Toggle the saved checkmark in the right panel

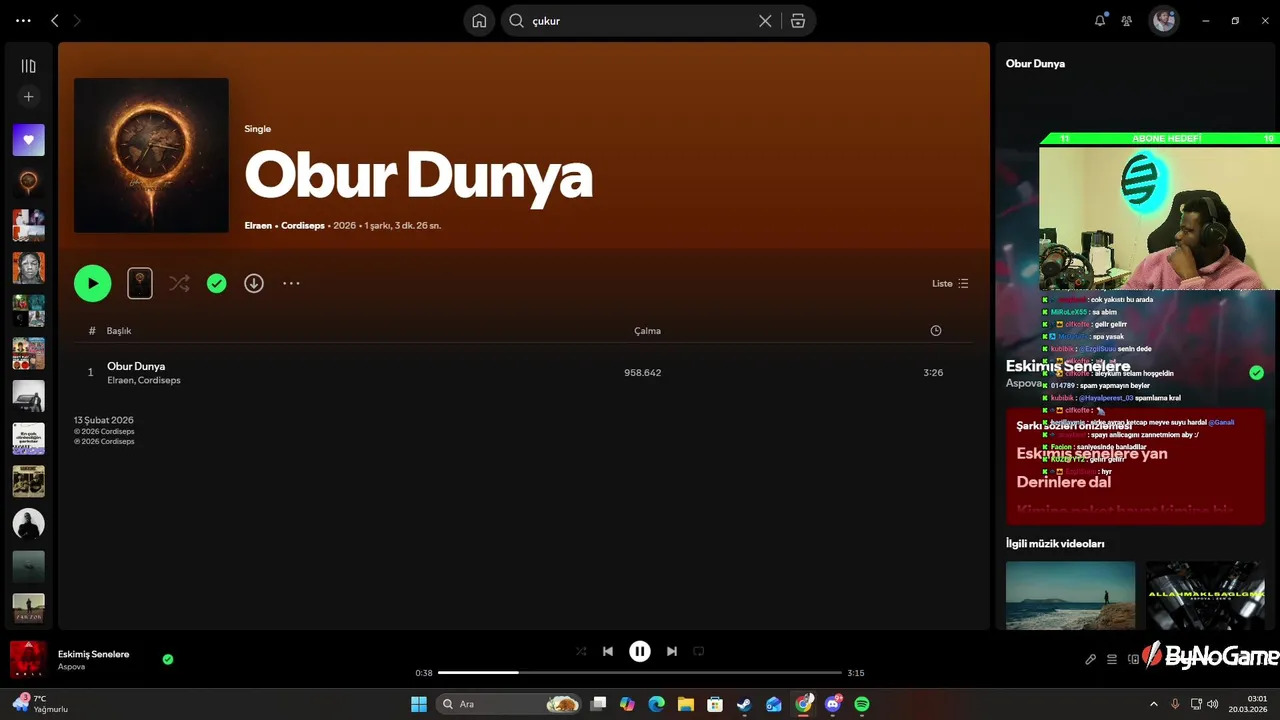(x=1256, y=373)
